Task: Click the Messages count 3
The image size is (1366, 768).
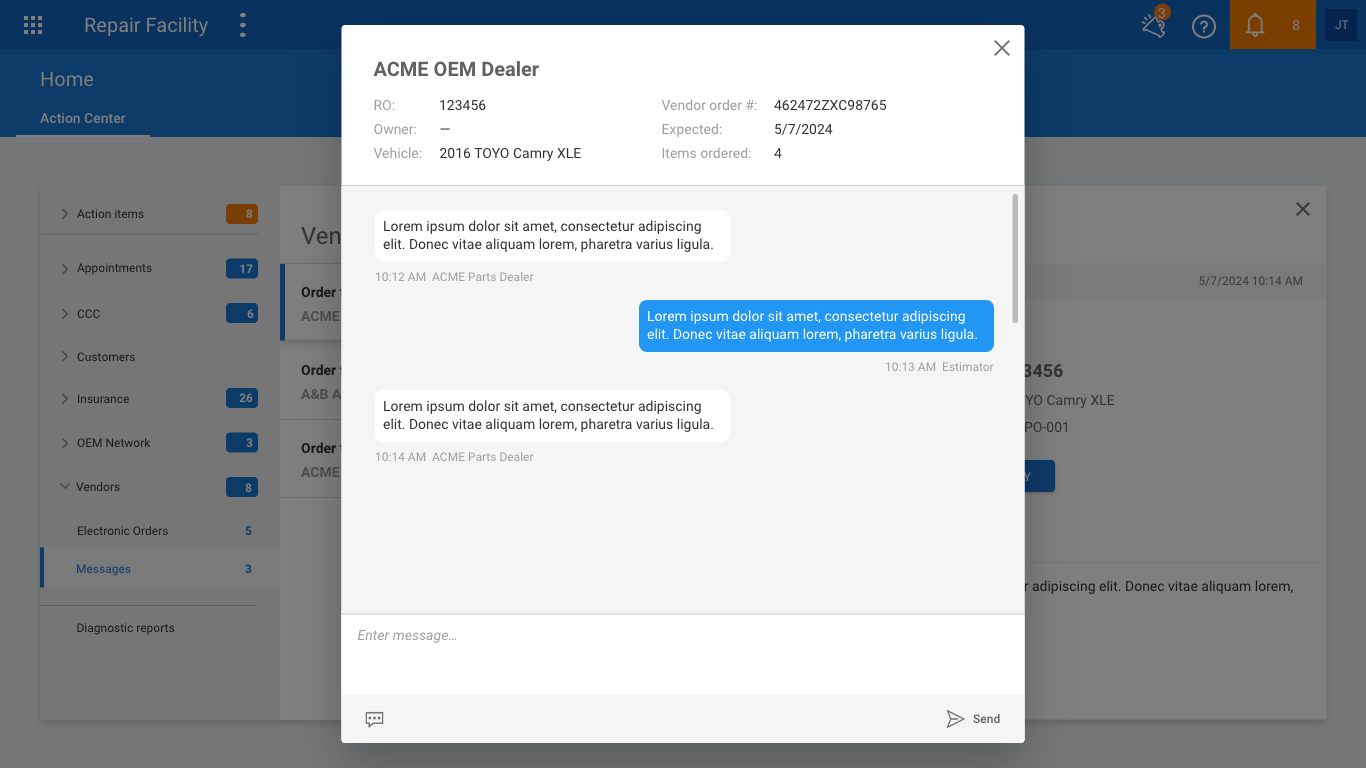Action: pyautogui.click(x=248, y=569)
